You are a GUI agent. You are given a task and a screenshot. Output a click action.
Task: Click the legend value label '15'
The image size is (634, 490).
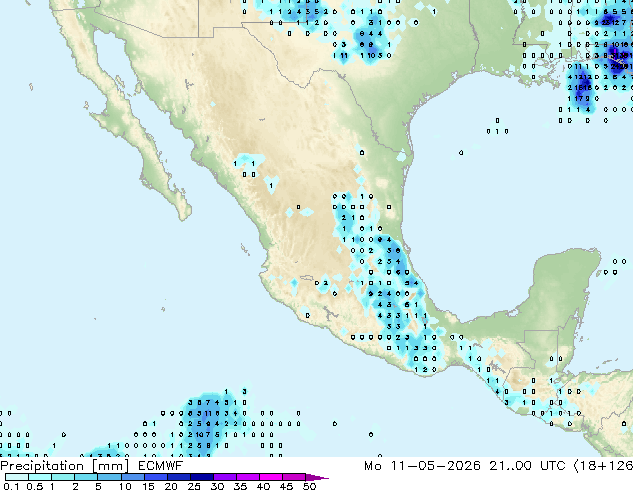click(148, 486)
